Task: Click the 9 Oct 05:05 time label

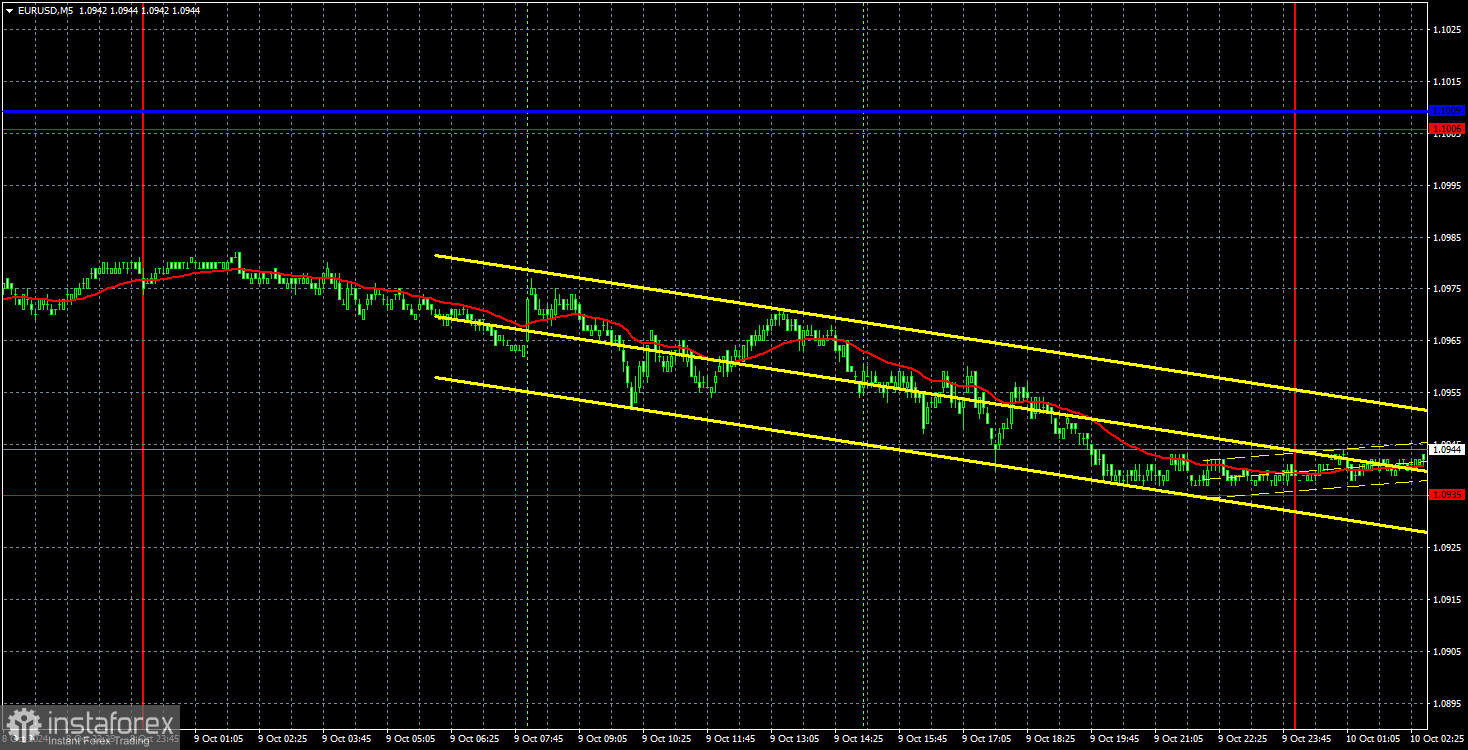Action: (x=411, y=740)
